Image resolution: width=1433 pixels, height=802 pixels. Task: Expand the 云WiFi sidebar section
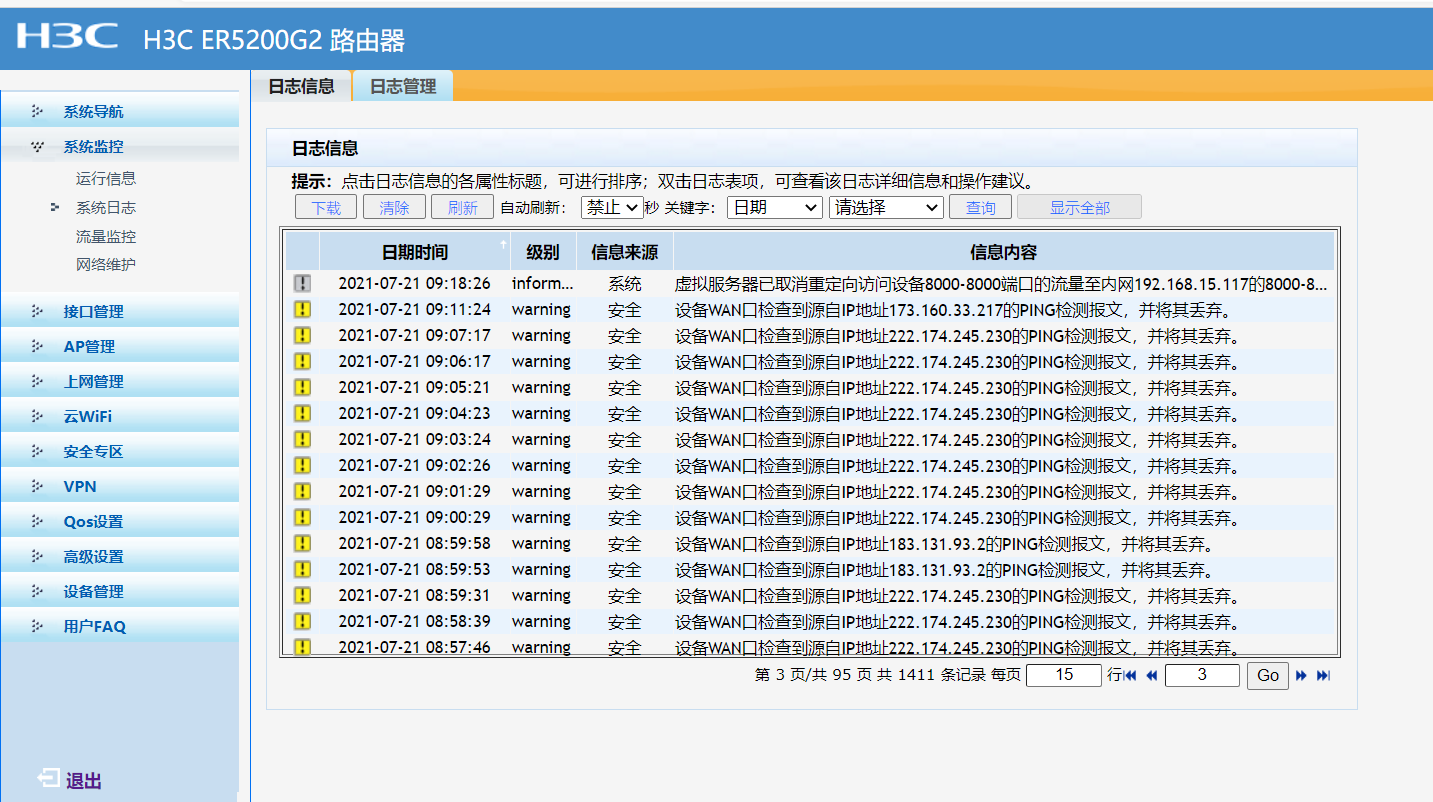120,417
